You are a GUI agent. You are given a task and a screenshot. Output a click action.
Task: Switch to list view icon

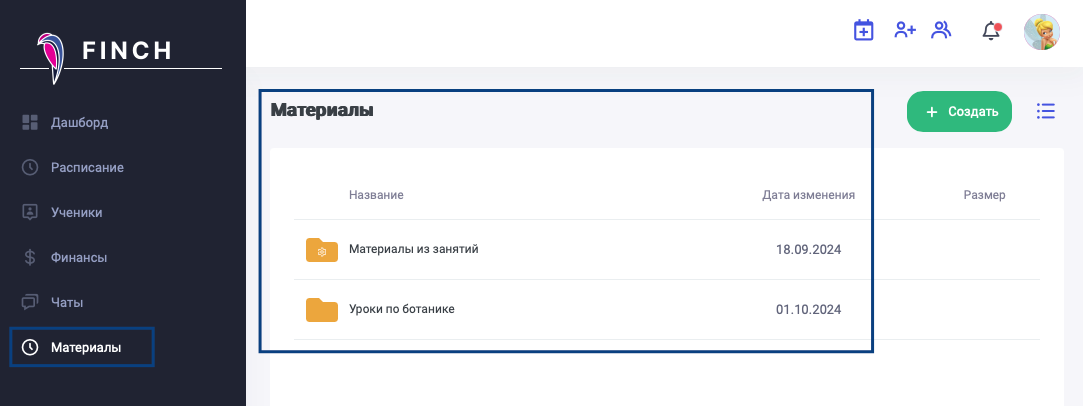1046,111
